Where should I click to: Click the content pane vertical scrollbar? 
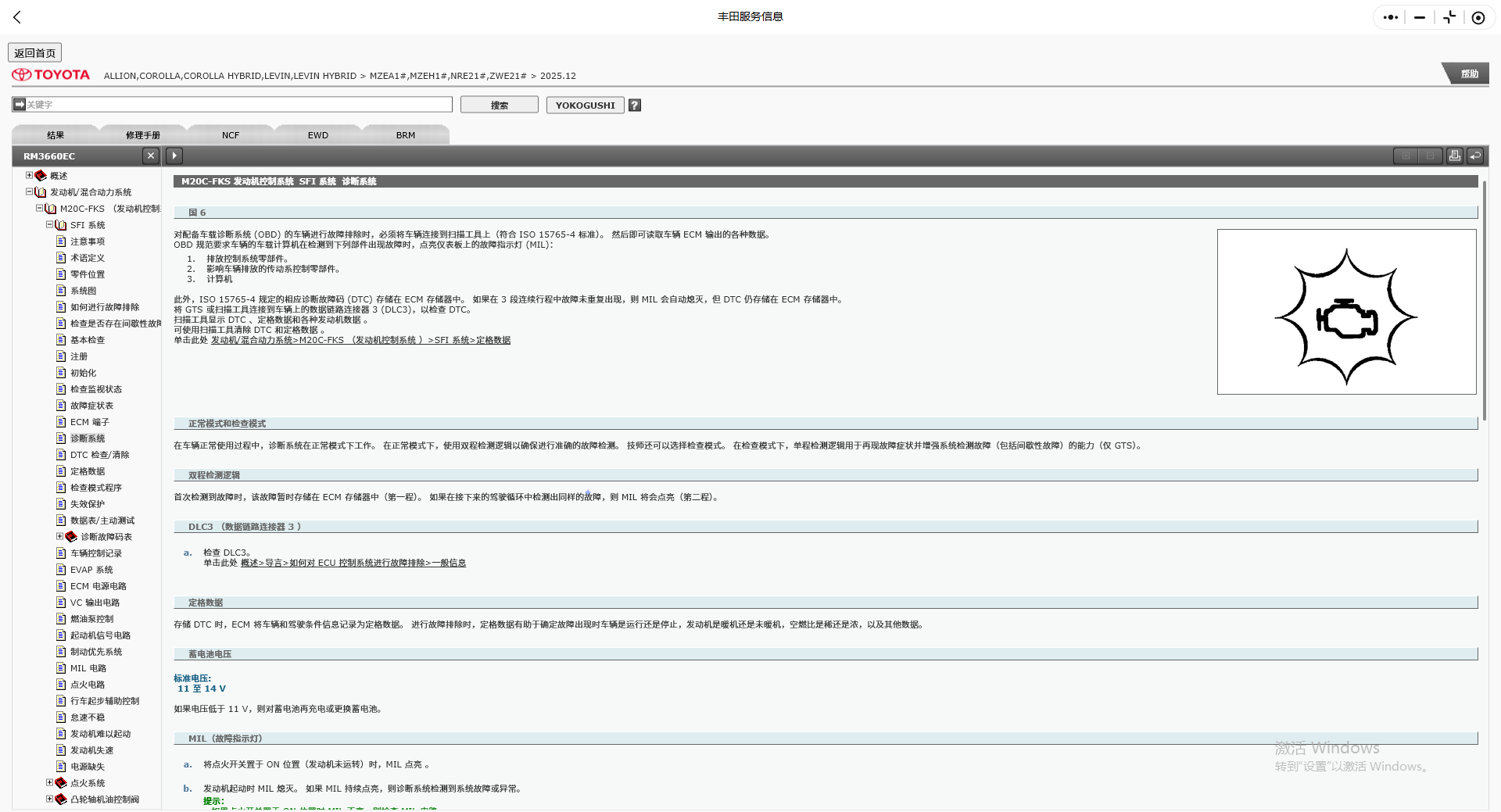tap(1484, 301)
